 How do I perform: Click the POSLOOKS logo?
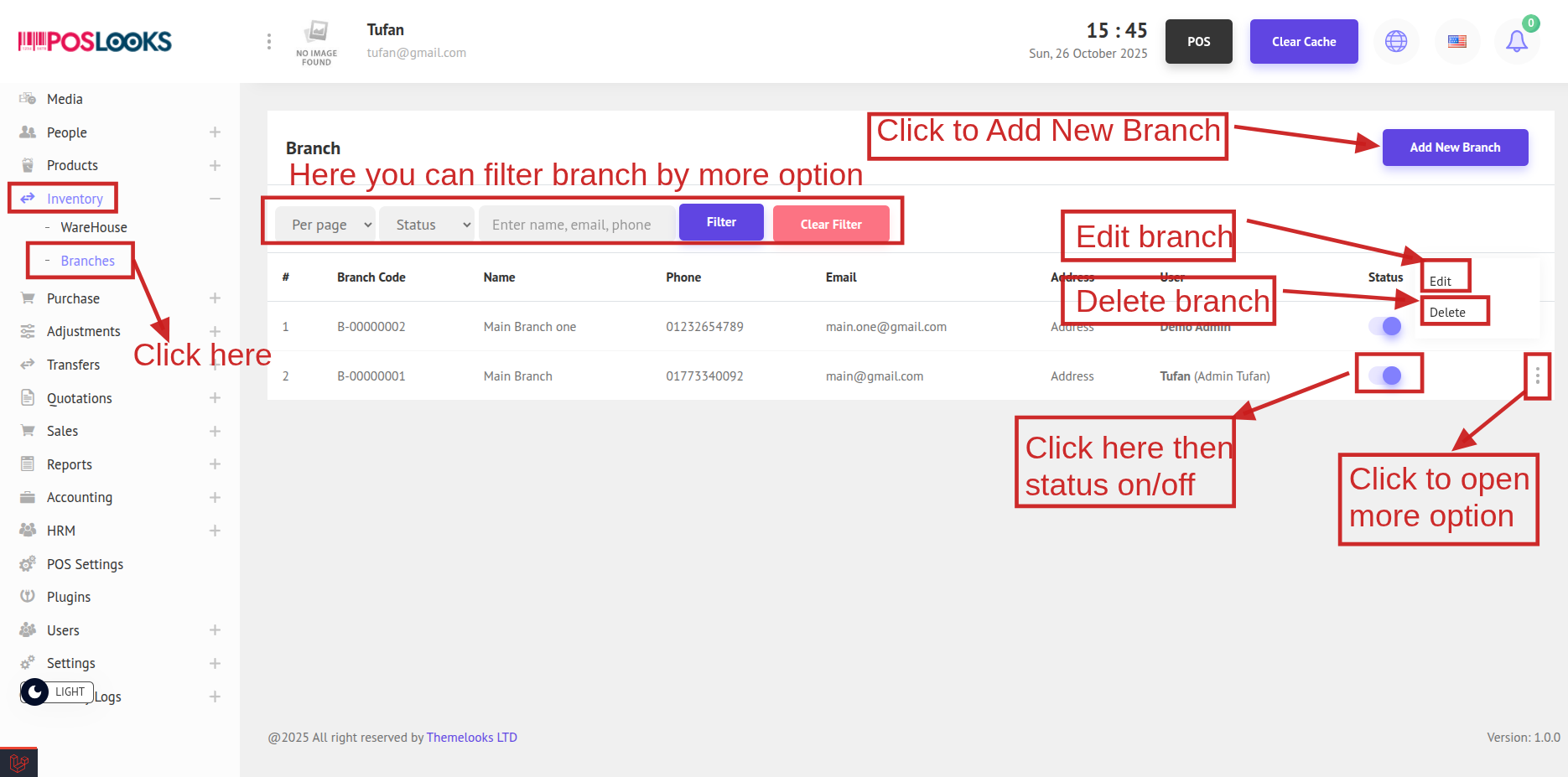tap(95, 41)
